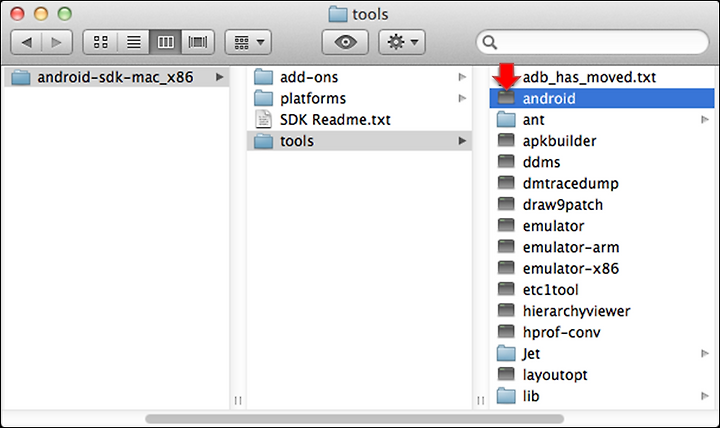Click the lib folder disclosure arrow
Image resolution: width=720 pixels, height=428 pixels.
point(704,396)
